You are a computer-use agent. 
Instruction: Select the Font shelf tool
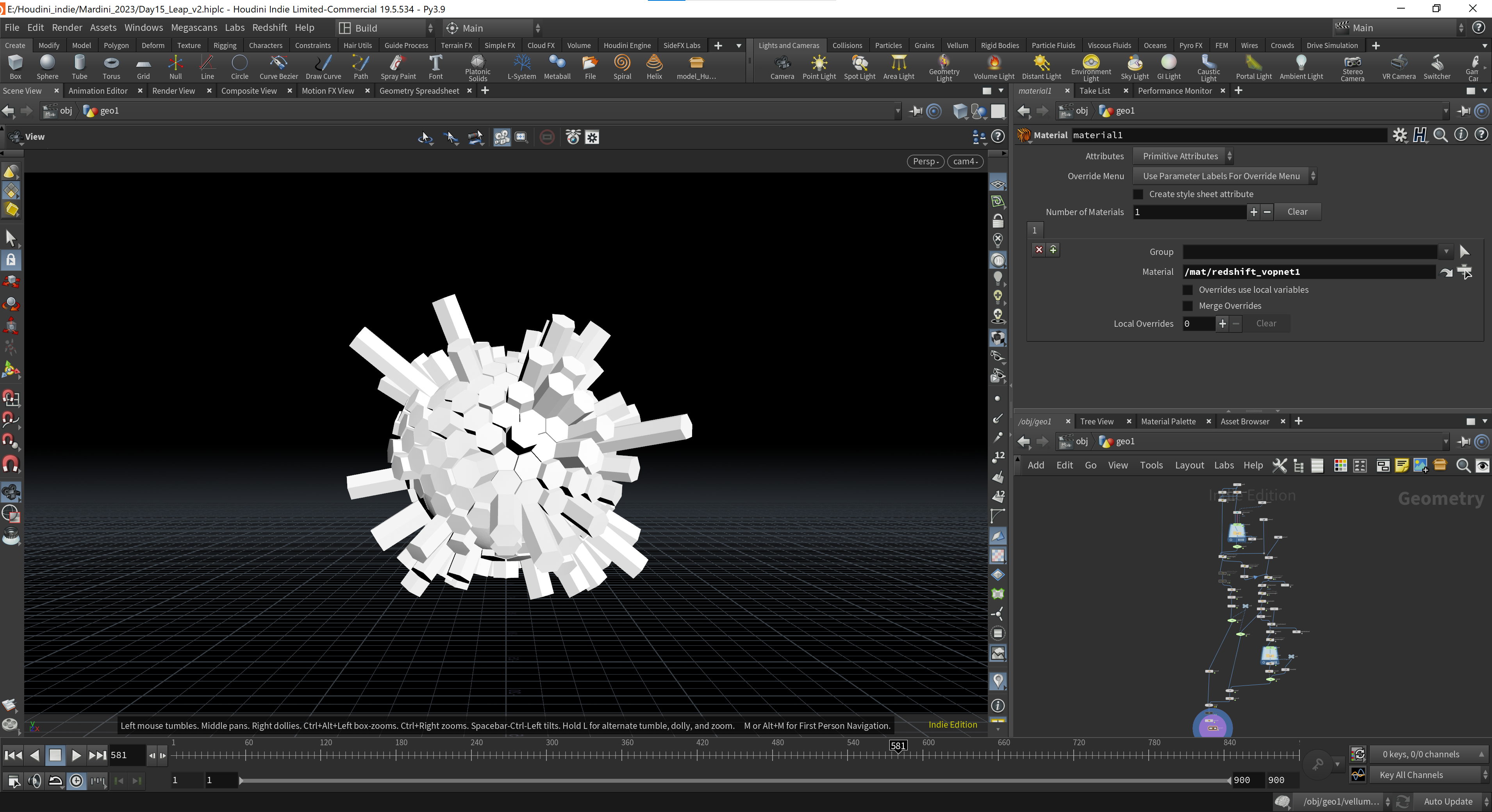tap(435, 67)
